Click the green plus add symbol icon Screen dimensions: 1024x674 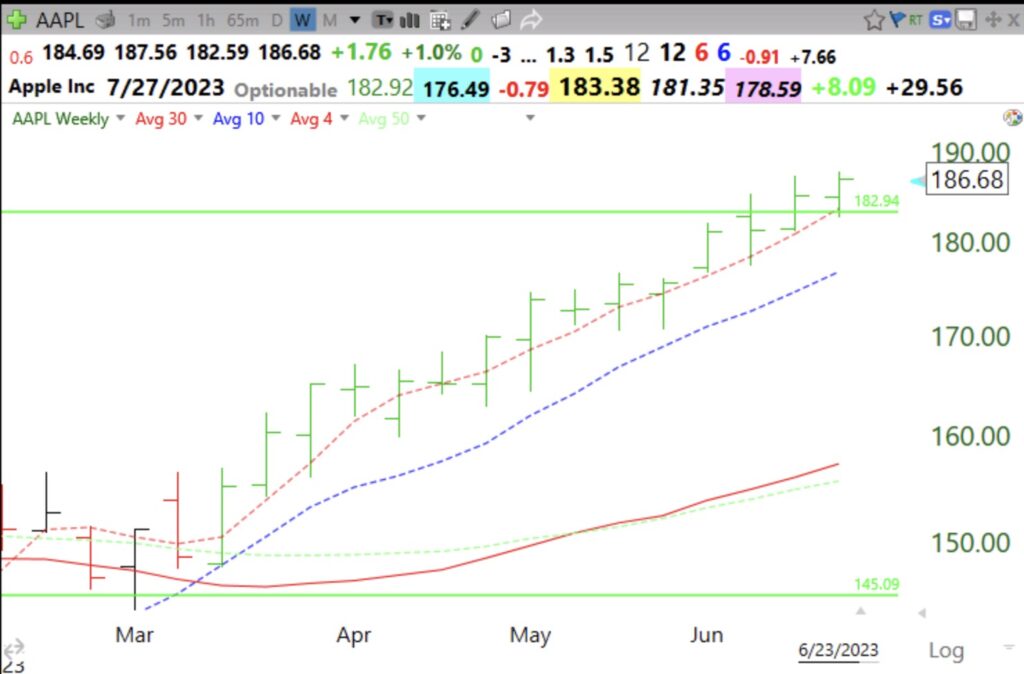pos(16,19)
